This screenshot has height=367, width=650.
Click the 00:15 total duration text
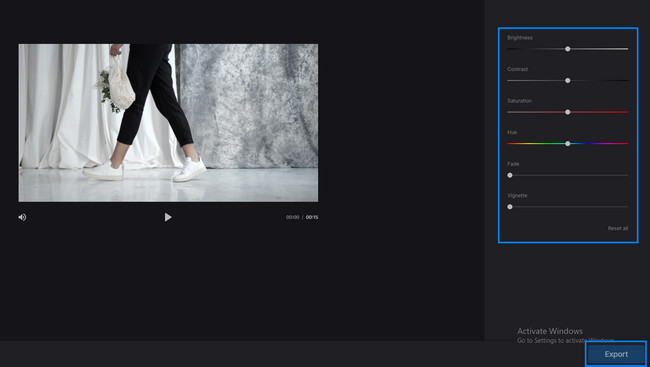coord(312,217)
